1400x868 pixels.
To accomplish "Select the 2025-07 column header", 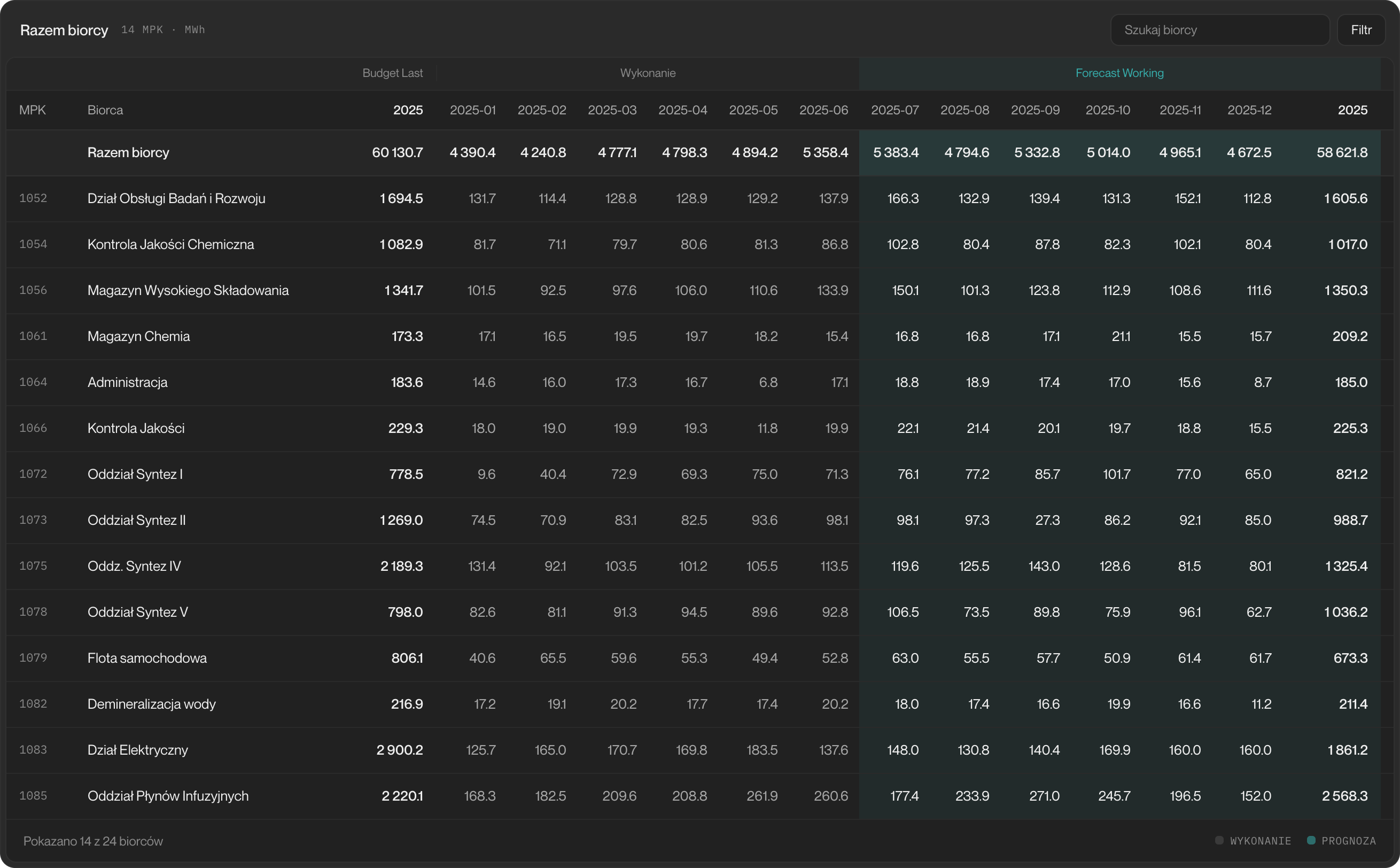I will (895, 110).
